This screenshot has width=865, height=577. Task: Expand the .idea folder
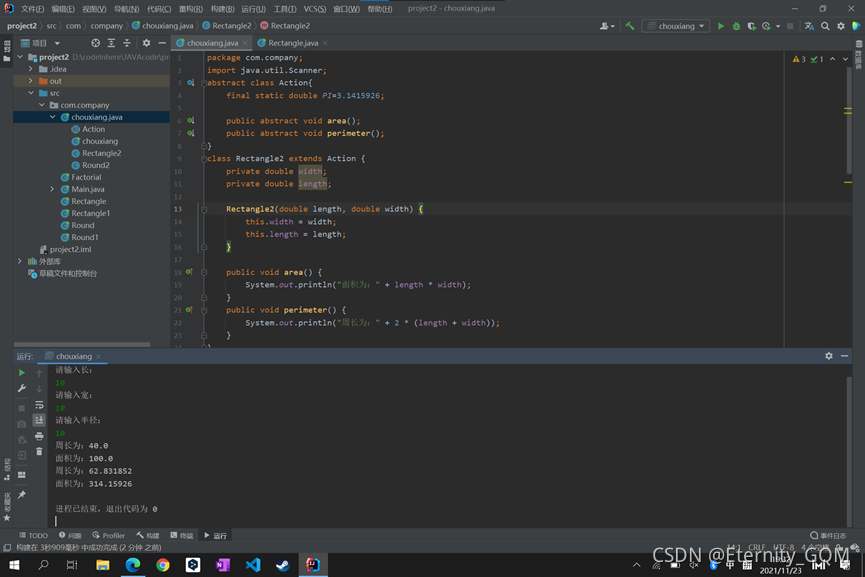click(31, 69)
